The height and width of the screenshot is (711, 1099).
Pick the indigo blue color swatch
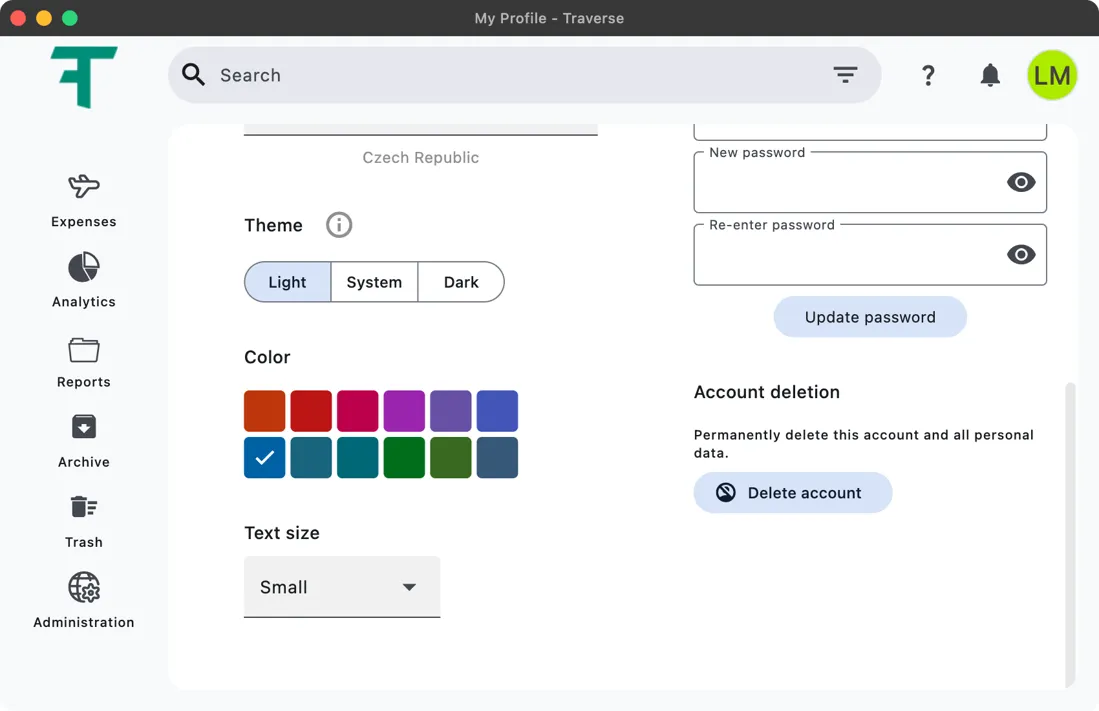click(497, 411)
